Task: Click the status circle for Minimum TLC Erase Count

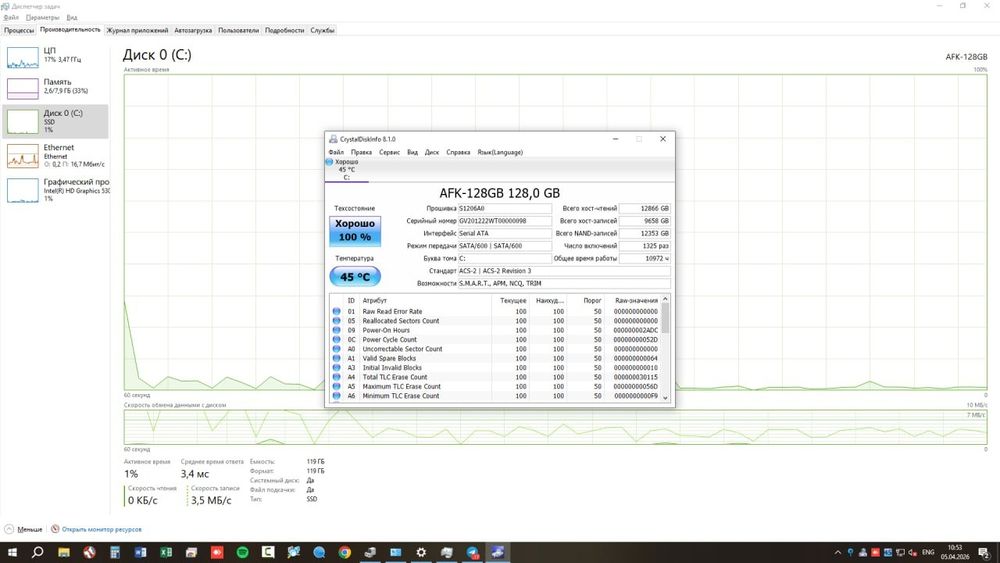Action: click(x=336, y=396)
